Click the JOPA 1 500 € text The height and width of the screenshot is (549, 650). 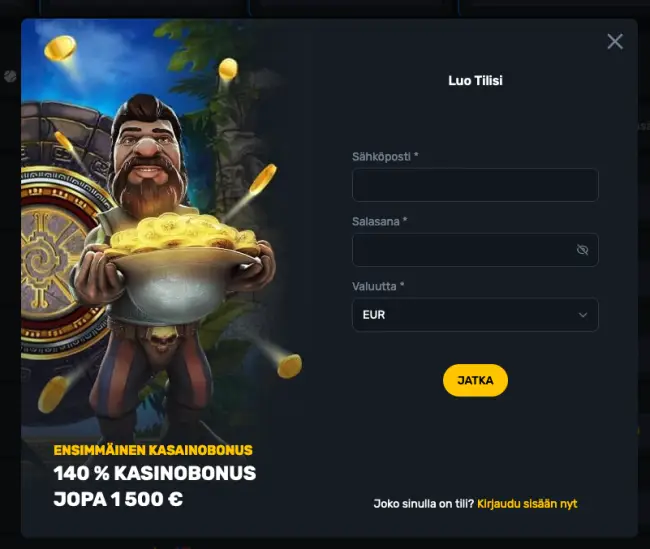click(118, 499)
